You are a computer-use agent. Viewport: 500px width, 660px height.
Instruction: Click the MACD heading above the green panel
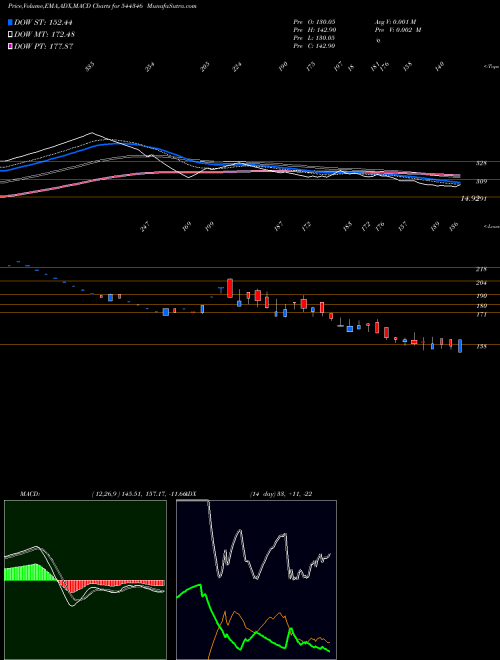[x=29, y=494]
